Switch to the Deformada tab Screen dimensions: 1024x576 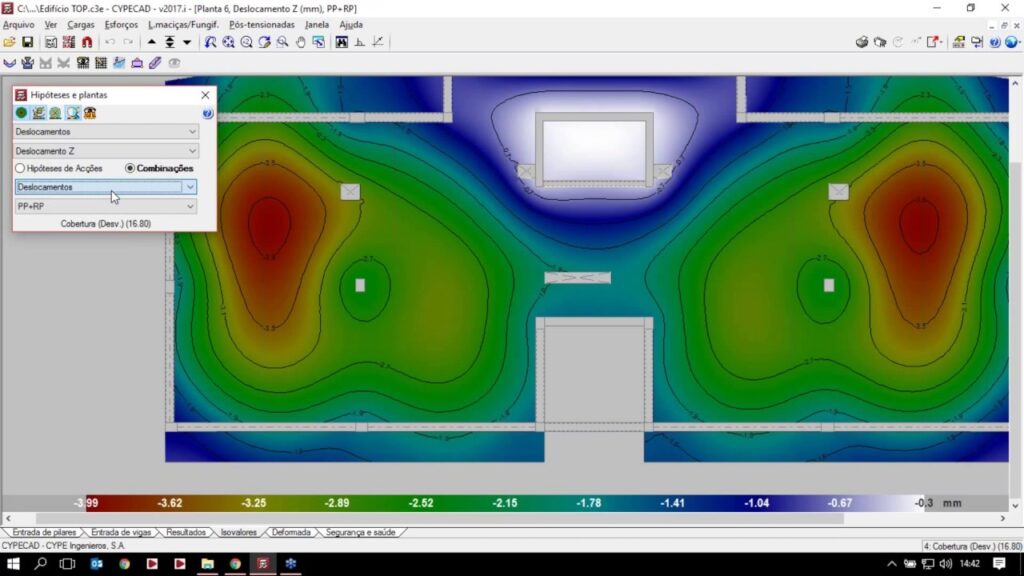pyautogui.click(x=291, y=532)
